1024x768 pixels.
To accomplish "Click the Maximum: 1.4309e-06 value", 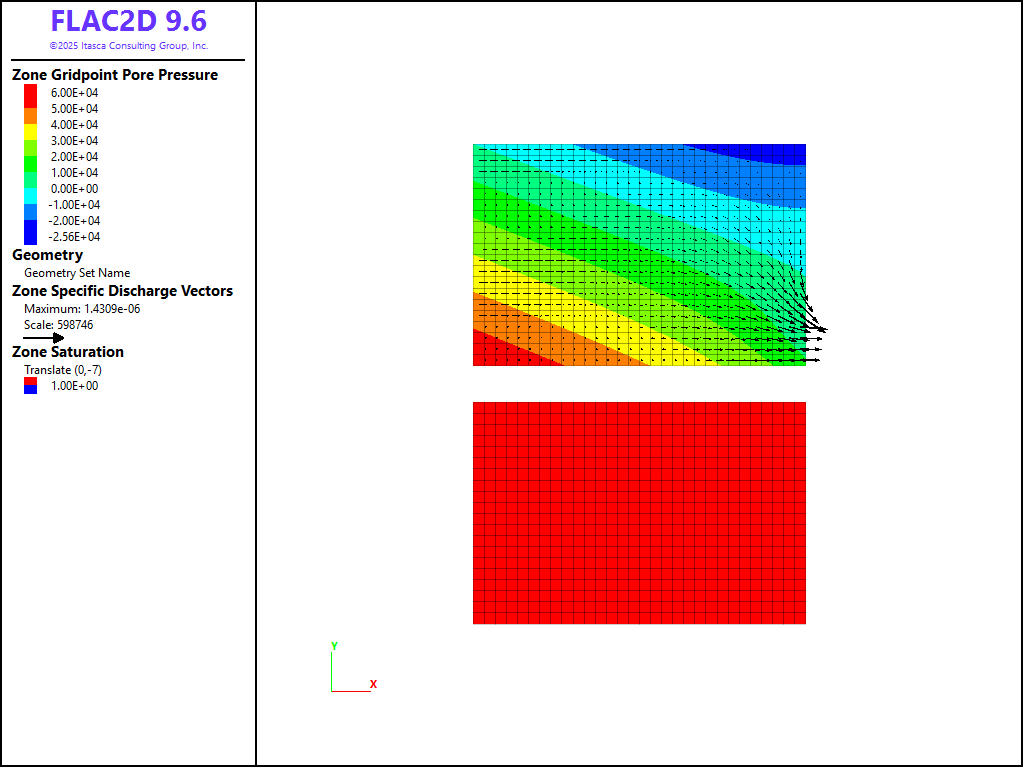I will 82,309.
